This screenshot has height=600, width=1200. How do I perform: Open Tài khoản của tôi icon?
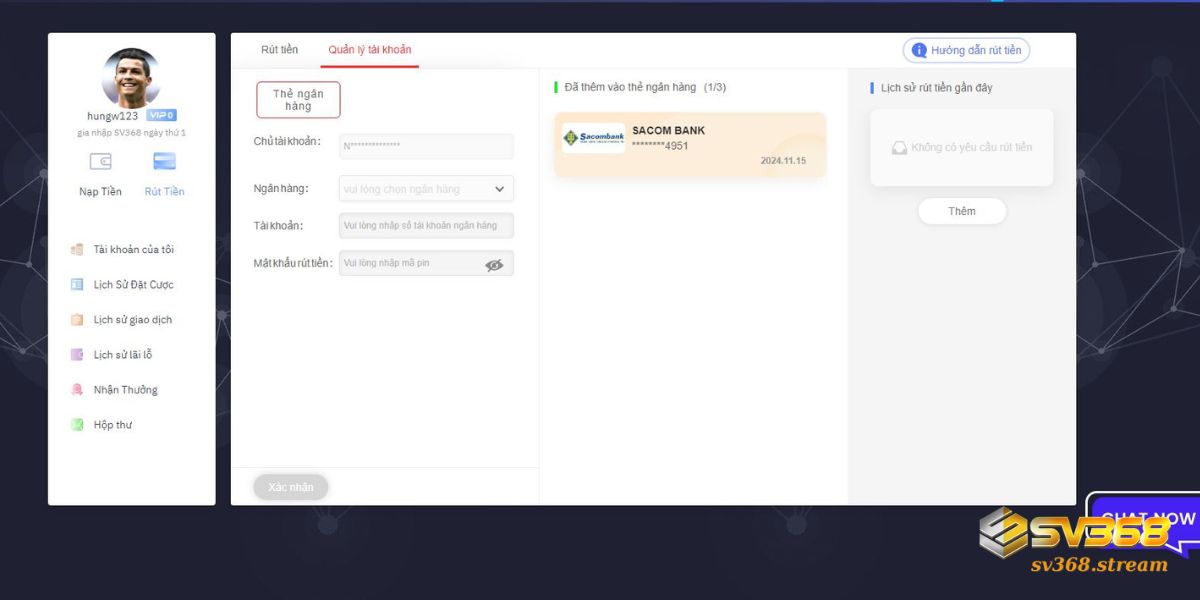(x=77, y=250)
